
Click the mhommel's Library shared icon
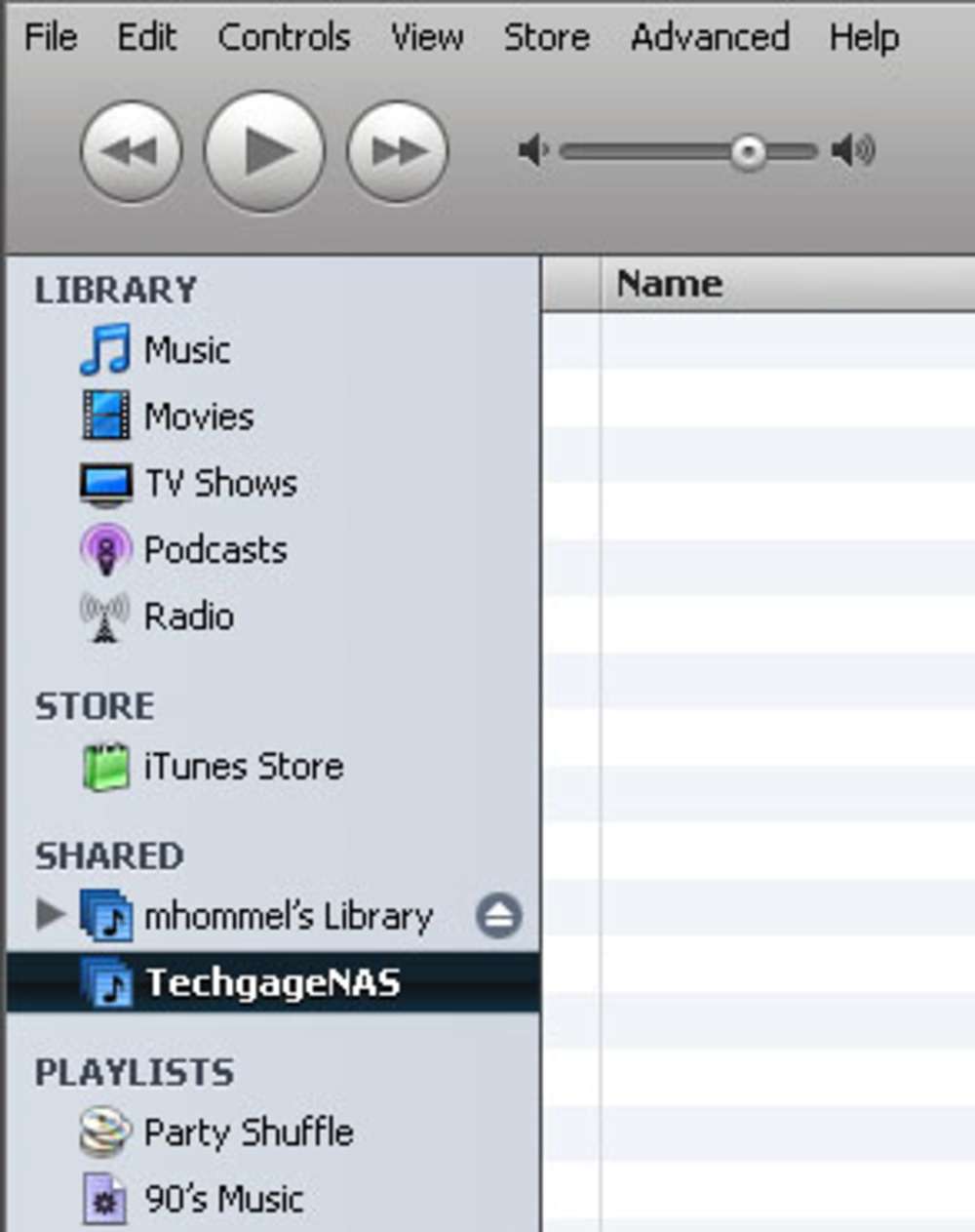pyautogui.click(x=105, y=916)
